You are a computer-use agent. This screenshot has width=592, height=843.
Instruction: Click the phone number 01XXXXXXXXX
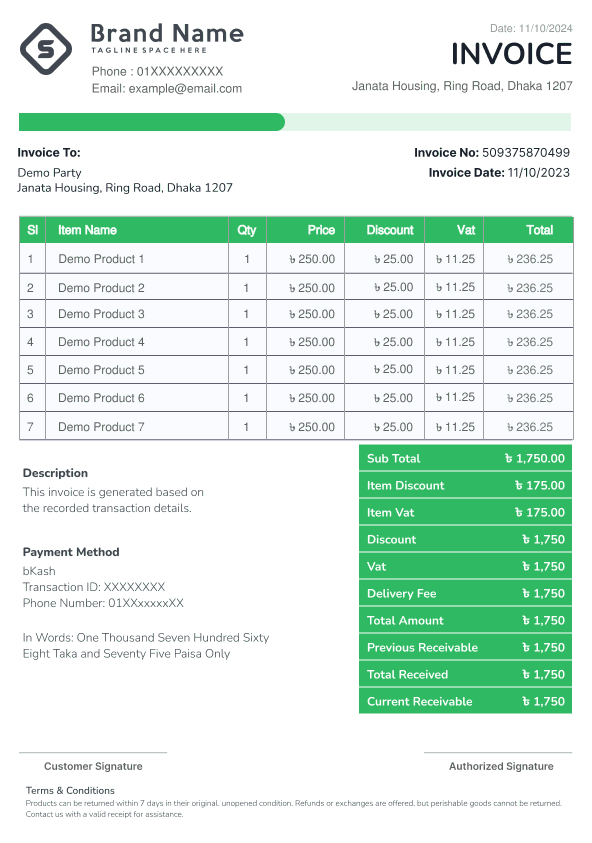pyautogui.click(x=180, y=72)
